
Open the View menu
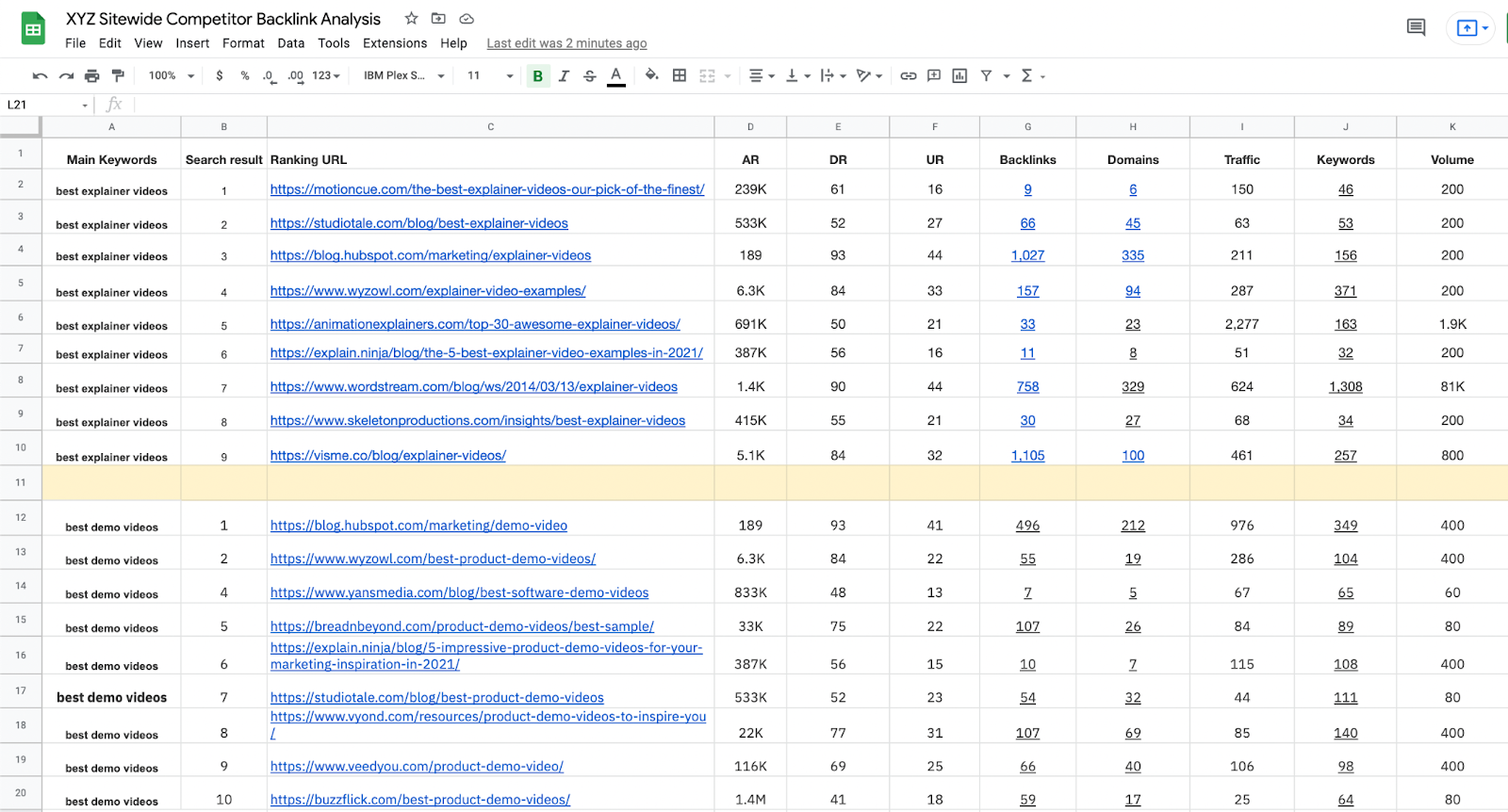point(148,43)
